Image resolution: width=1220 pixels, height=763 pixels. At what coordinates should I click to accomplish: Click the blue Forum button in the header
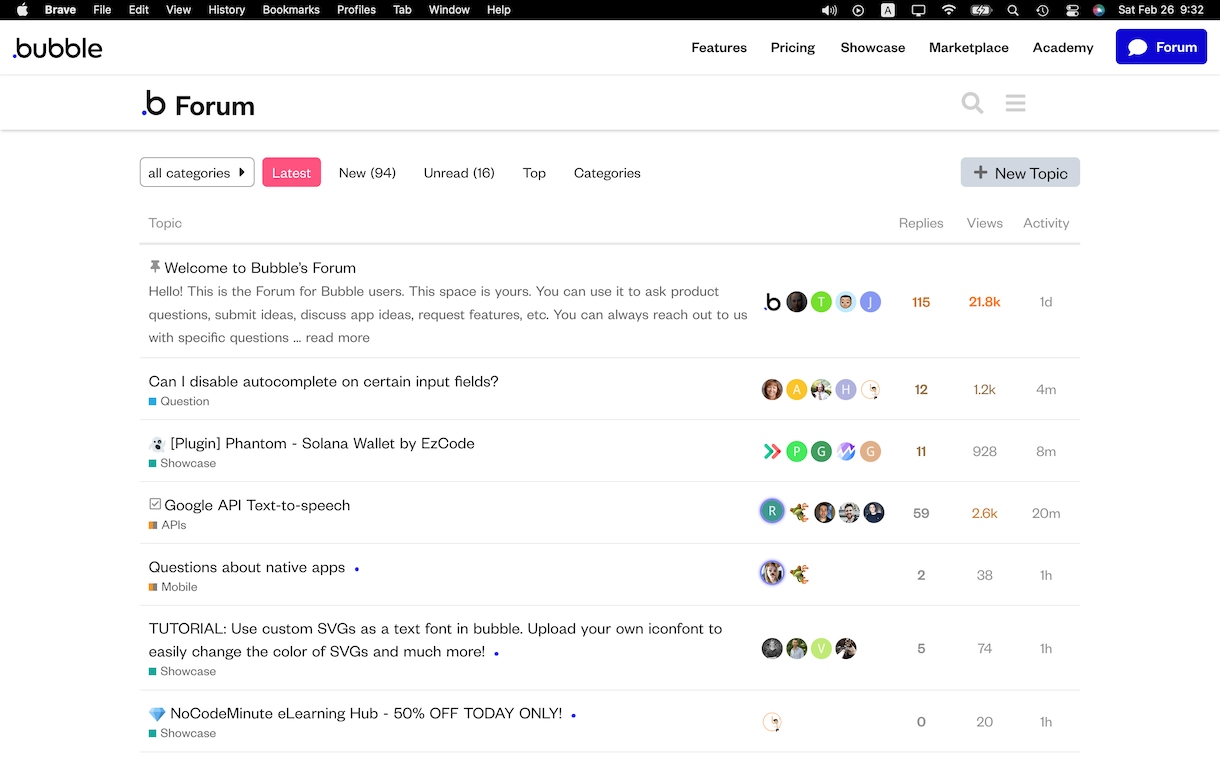pos(1161,47)
